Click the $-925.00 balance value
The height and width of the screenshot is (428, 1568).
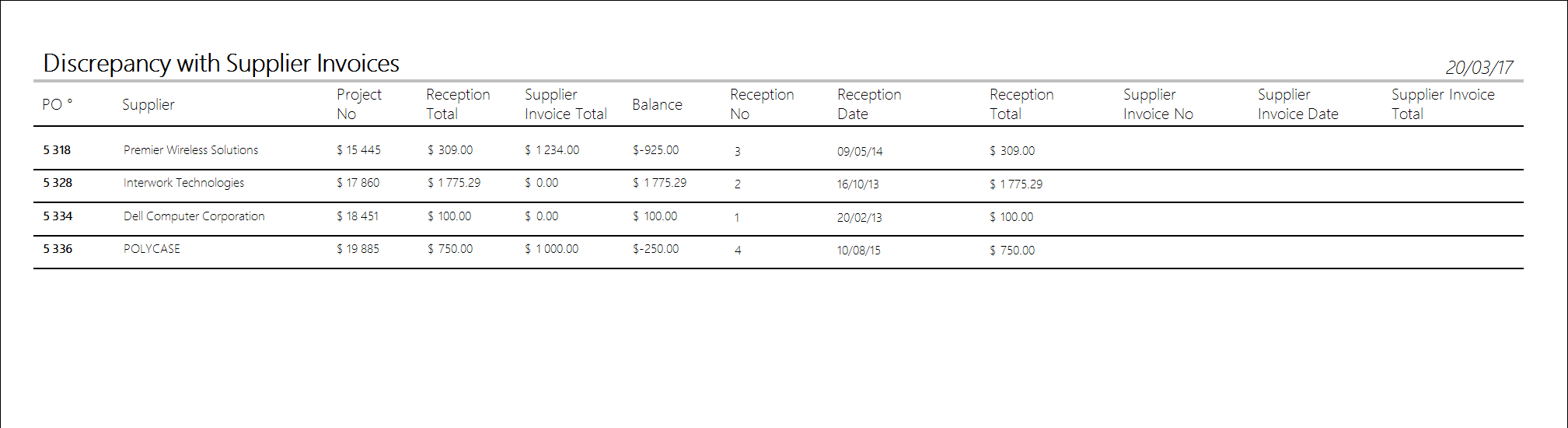[655, 150]
